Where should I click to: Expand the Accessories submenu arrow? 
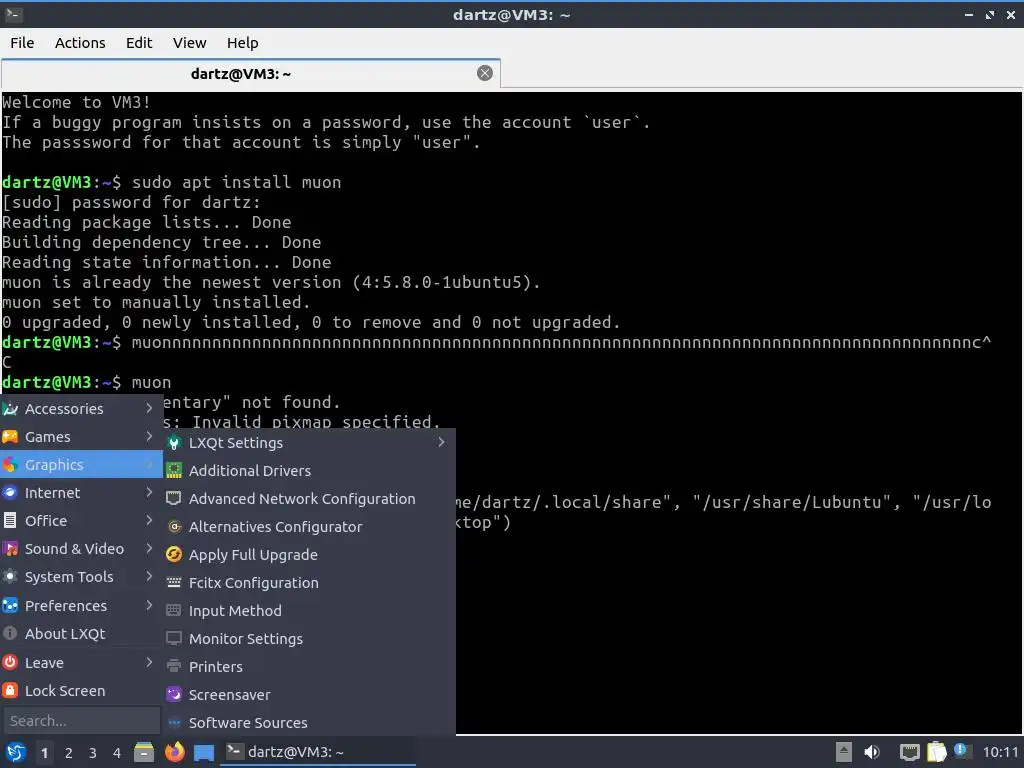149,408
